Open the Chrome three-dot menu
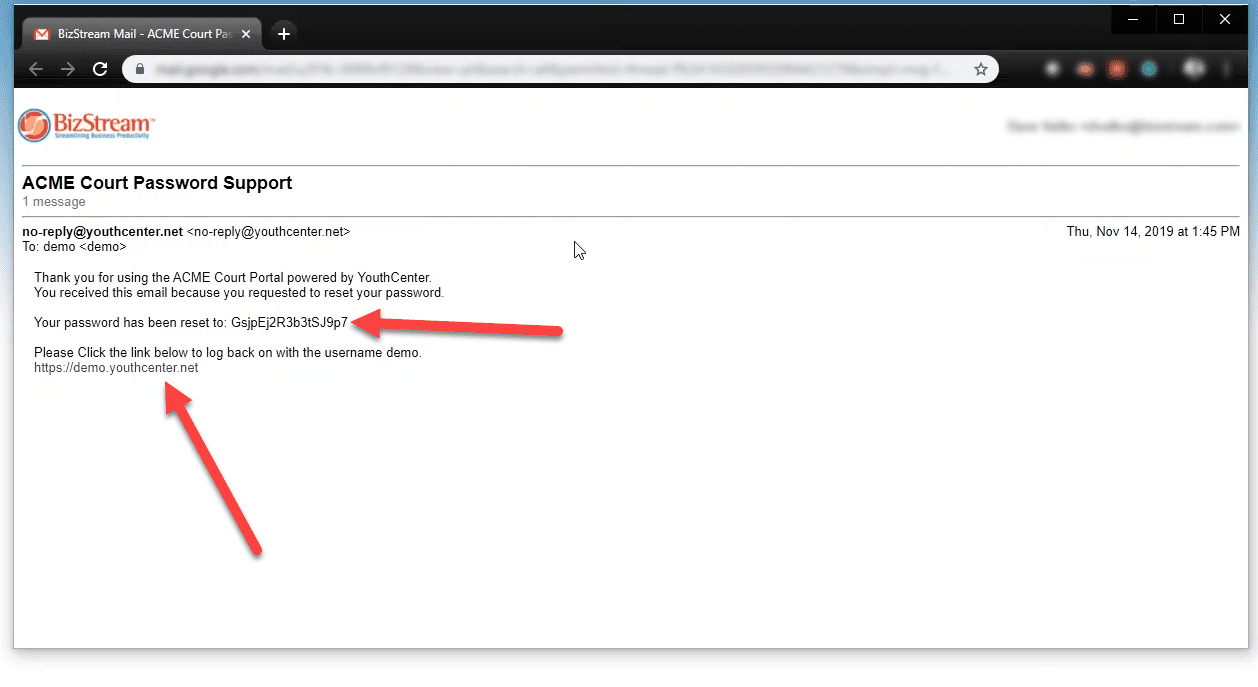The image size is (1258, 687). (x=1226, y=69)
